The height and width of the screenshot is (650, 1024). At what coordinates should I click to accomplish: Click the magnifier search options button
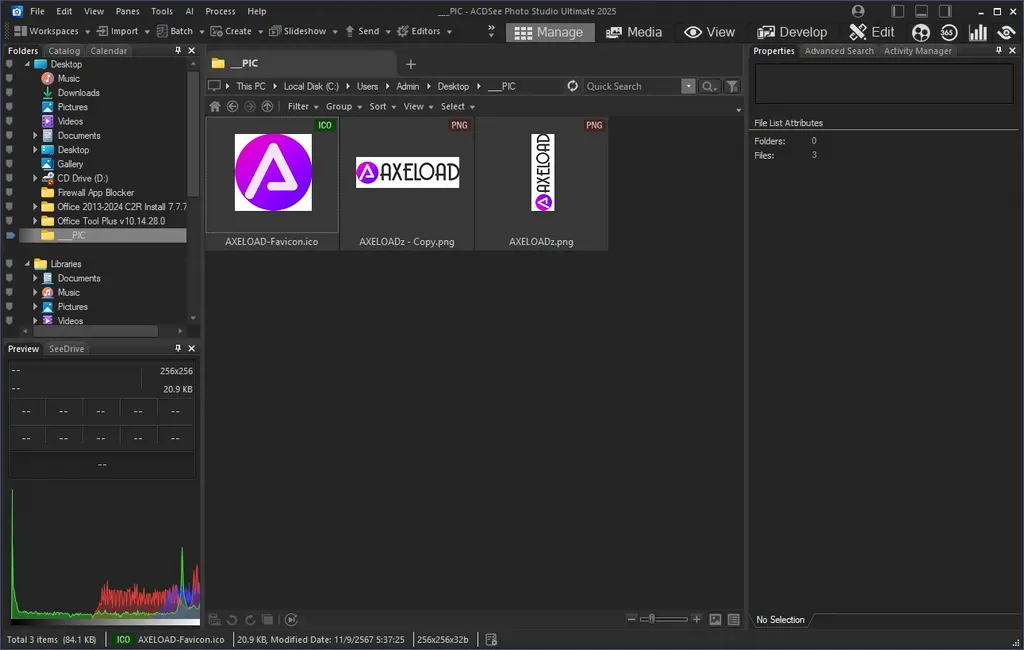pyautogui.click(x=709, y=86)
